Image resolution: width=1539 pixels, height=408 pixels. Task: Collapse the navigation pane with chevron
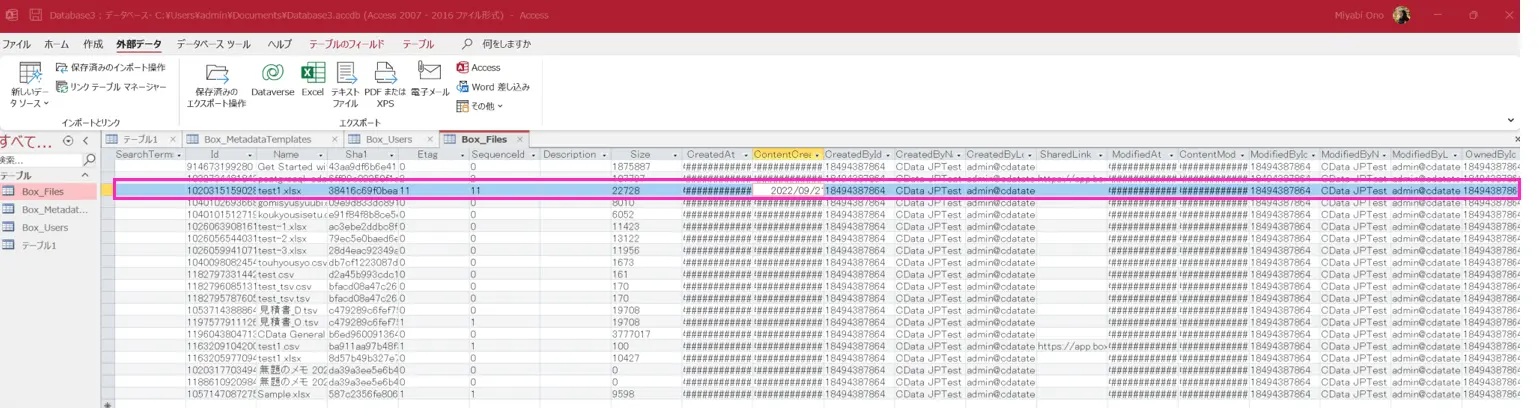[87, 141]
